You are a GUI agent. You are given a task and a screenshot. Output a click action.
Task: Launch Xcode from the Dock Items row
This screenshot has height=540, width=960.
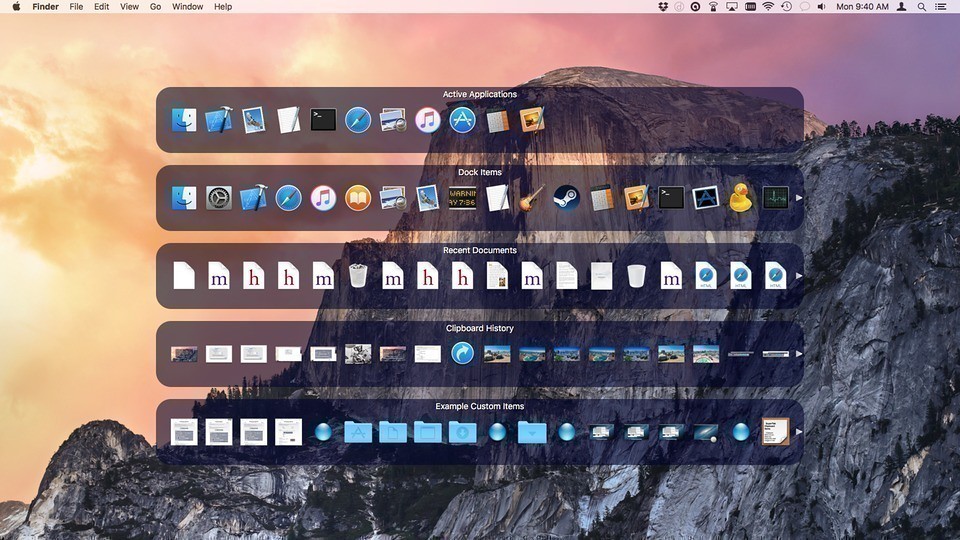click(253, 198)
